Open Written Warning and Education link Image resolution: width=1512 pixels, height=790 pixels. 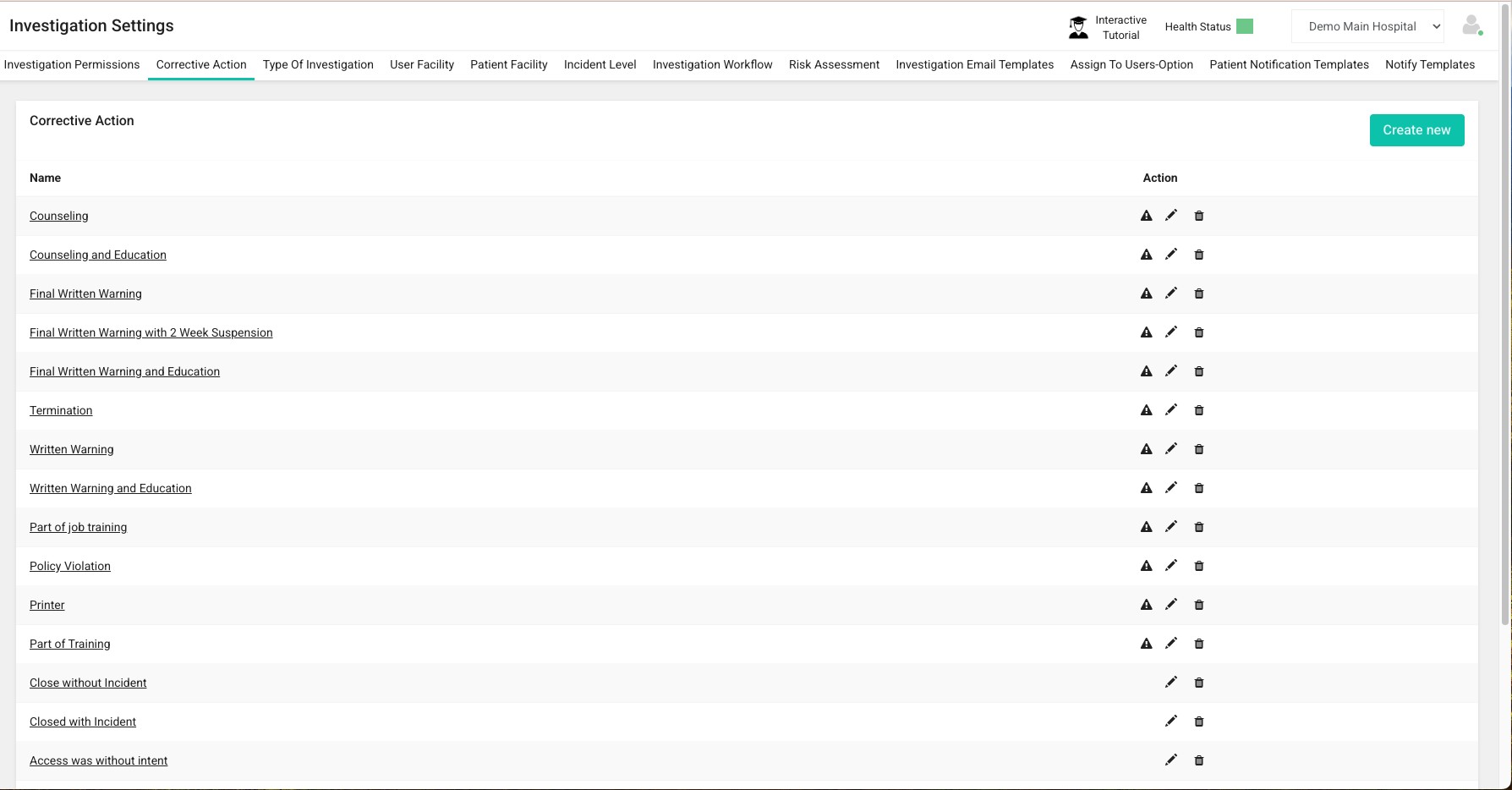tap(111, 488)
